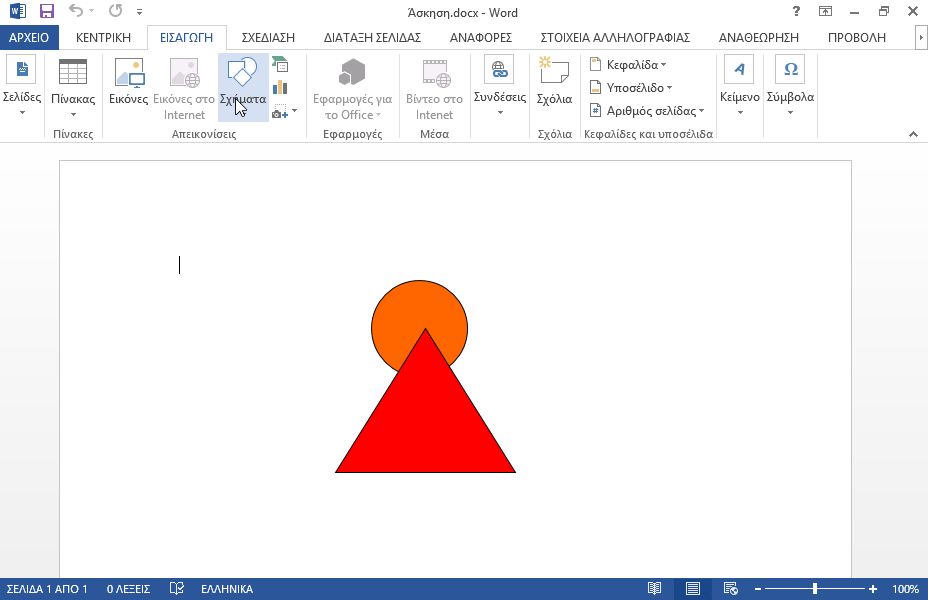Open the ΣΤΟΙΧΕΙΑ ΑΛΛΗΛΟΓΡΑΦΙΑΣ tab

[x=615, y=37]
